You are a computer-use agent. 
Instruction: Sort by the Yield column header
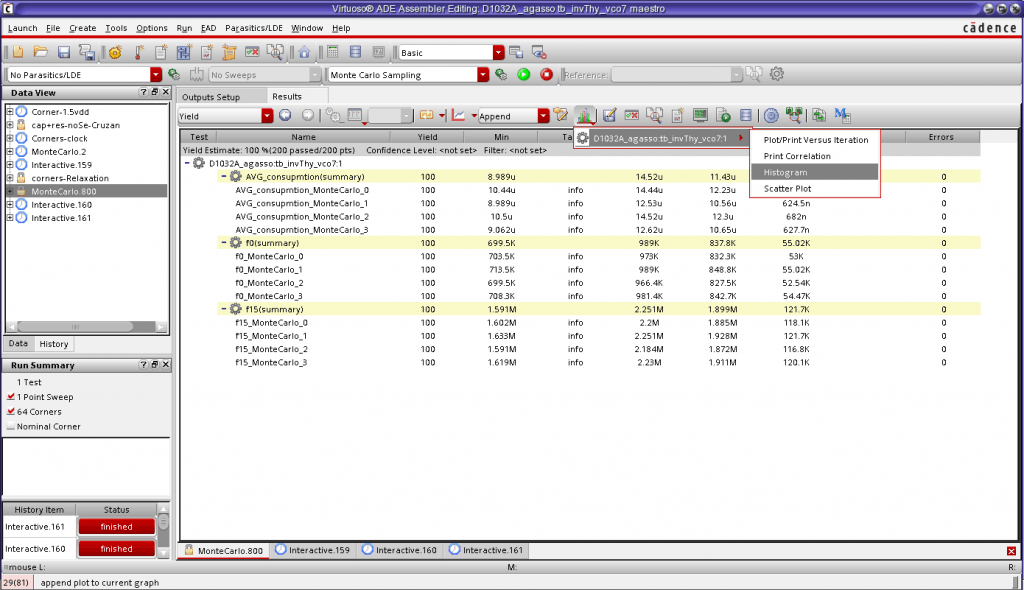(427, 137)
